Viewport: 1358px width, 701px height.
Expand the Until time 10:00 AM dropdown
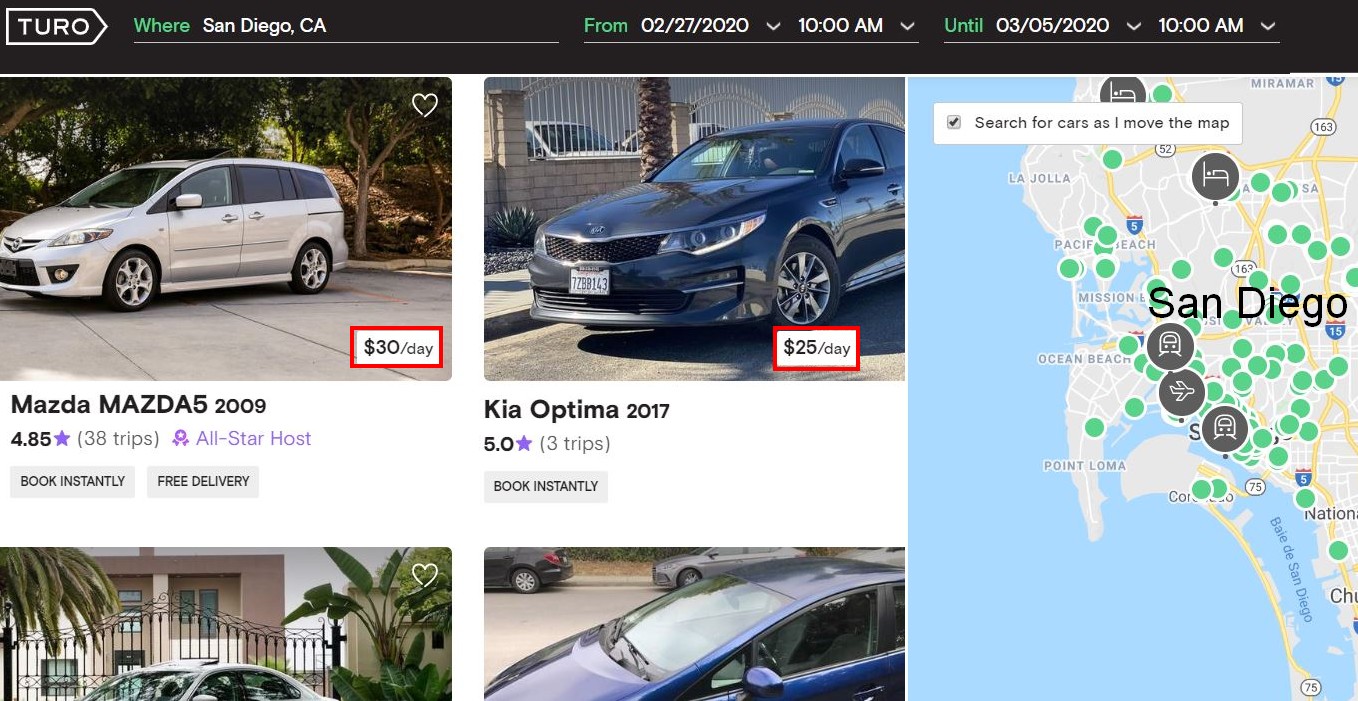[x=1268, y=27]
